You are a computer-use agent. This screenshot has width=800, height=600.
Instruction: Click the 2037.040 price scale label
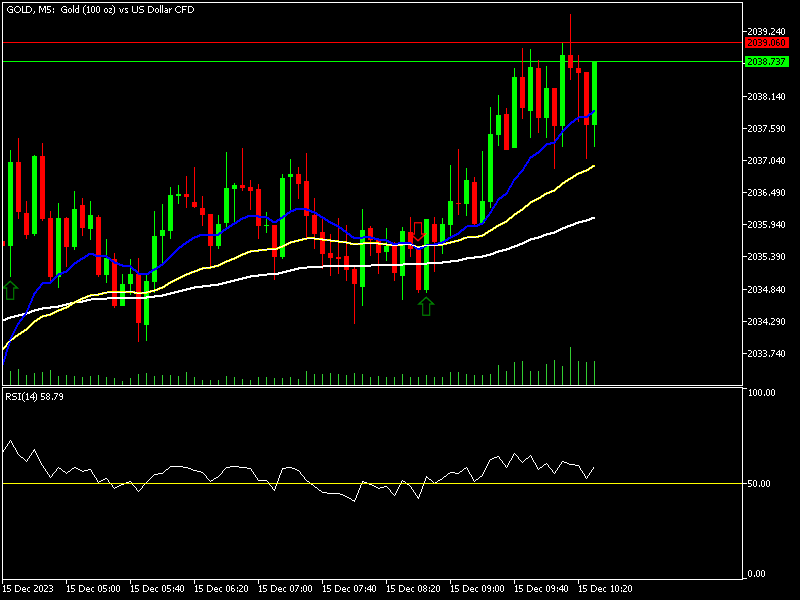click(x=765, y=160)
